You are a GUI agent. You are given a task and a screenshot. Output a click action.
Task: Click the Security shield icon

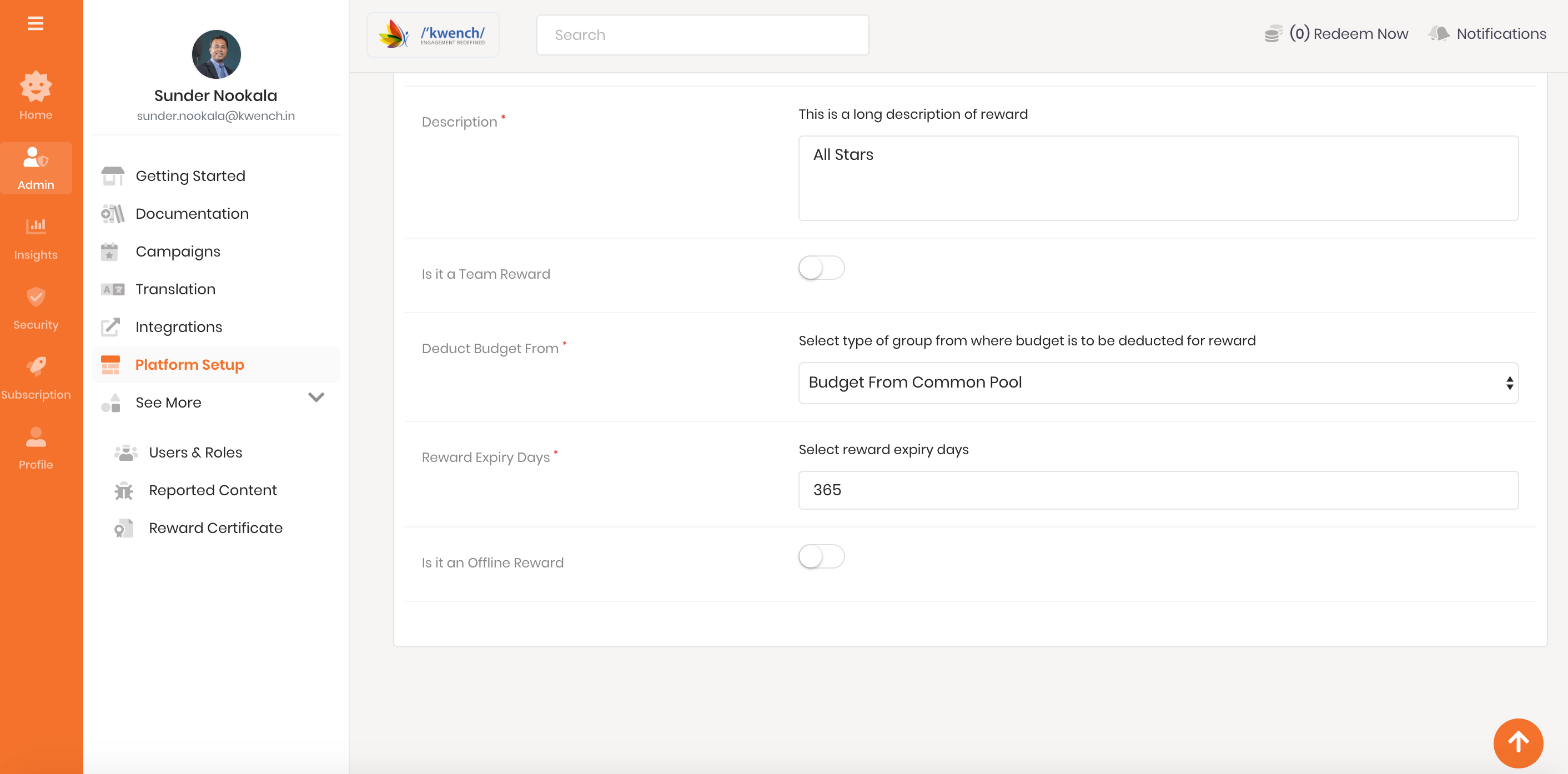click(x=36, y=297)
